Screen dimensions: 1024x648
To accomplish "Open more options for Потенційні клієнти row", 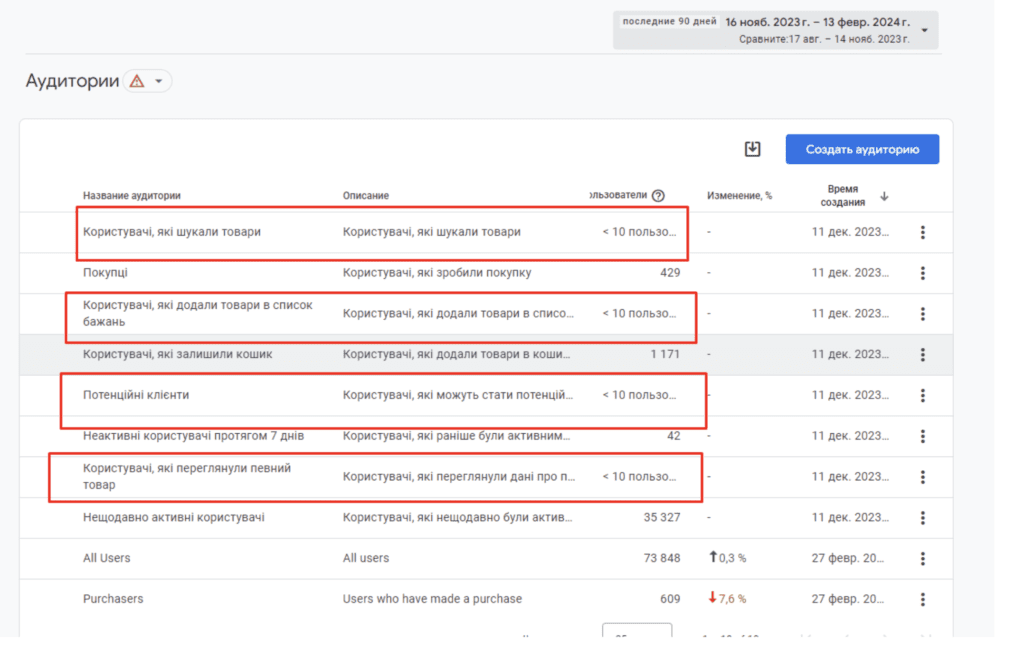I will click(x=923, y=395).
